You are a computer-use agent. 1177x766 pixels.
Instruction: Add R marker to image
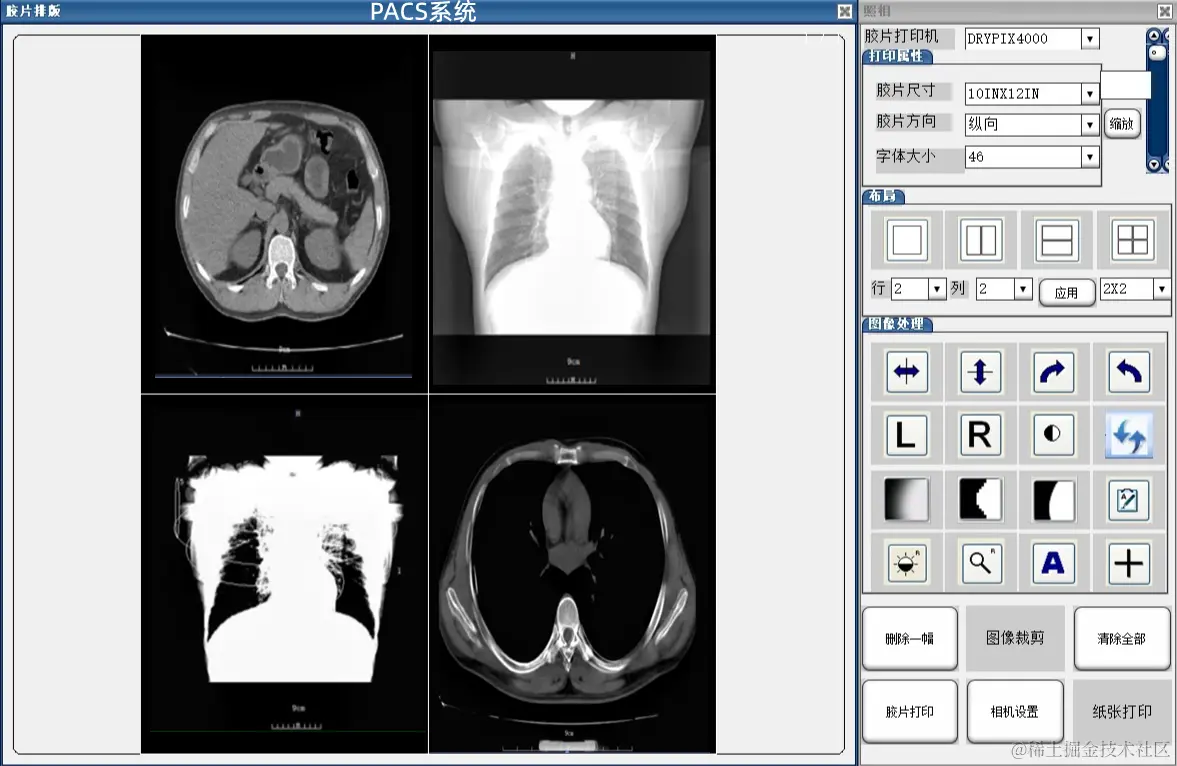point(980,435)
